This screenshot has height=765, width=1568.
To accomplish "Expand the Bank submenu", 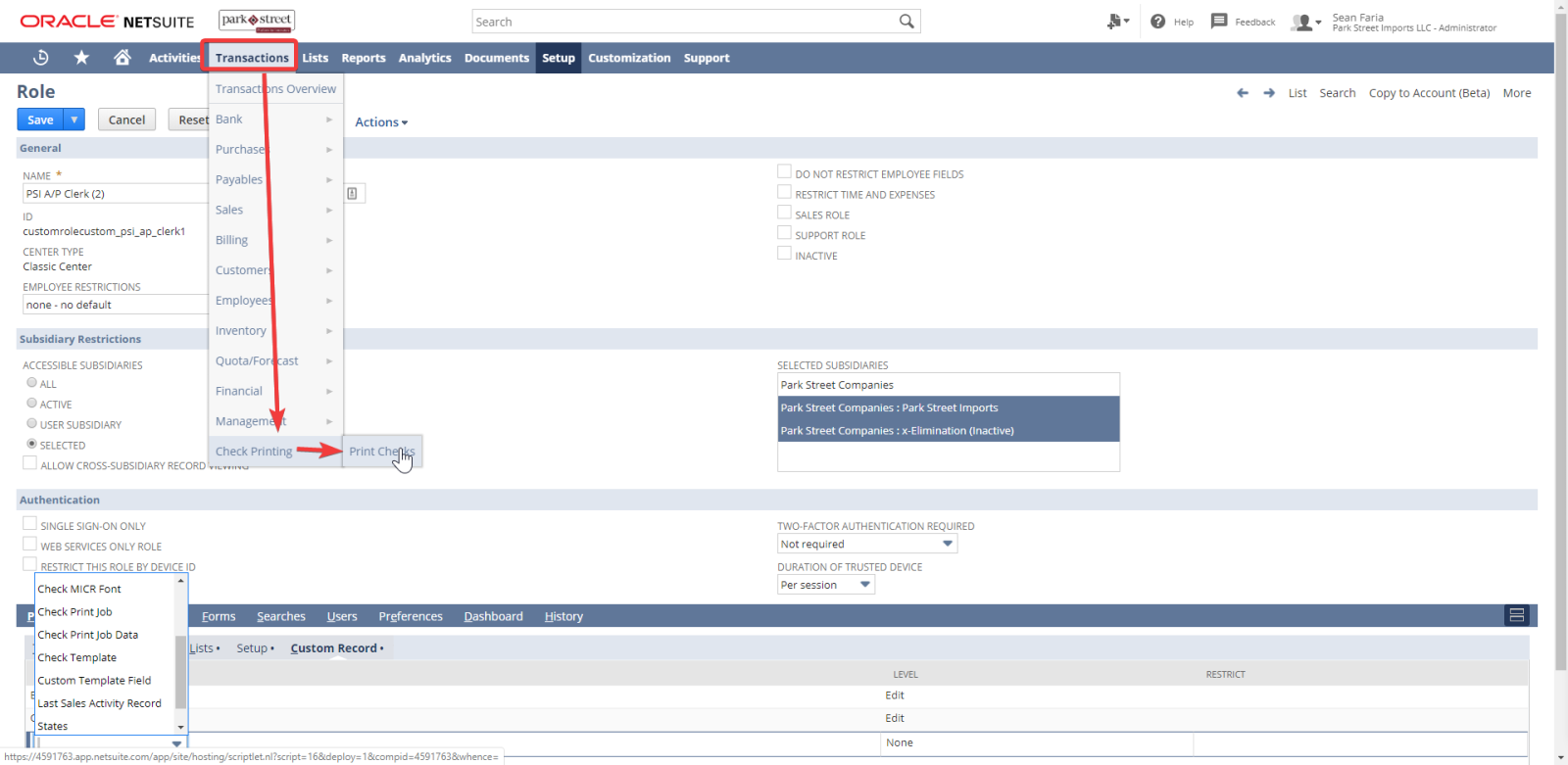I will [275, 120].
